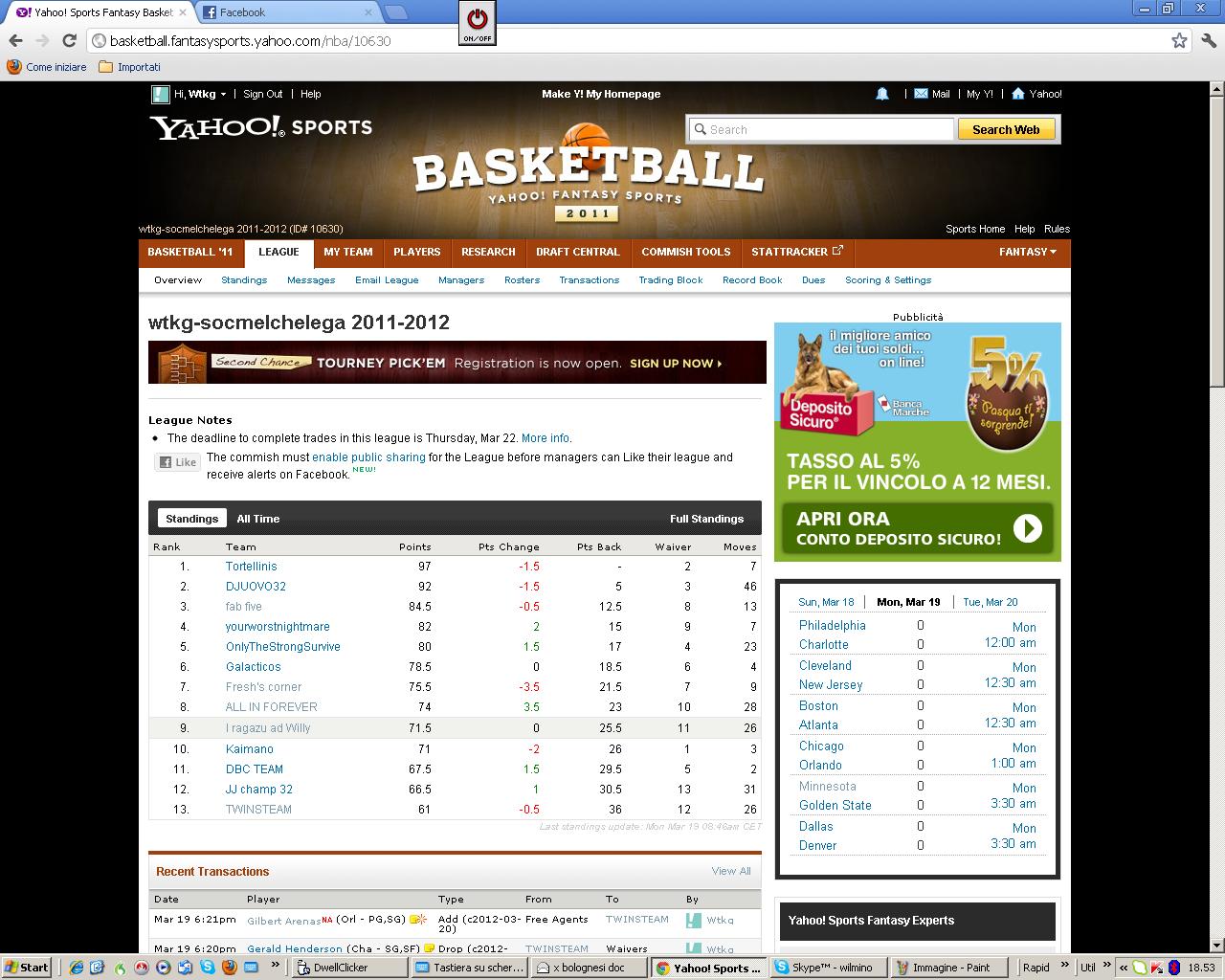Image resolution: width=1225 pixels, height=980 pixels.
Task: Switch to the MY TEAM tab
Action: (x=347, y=252)
